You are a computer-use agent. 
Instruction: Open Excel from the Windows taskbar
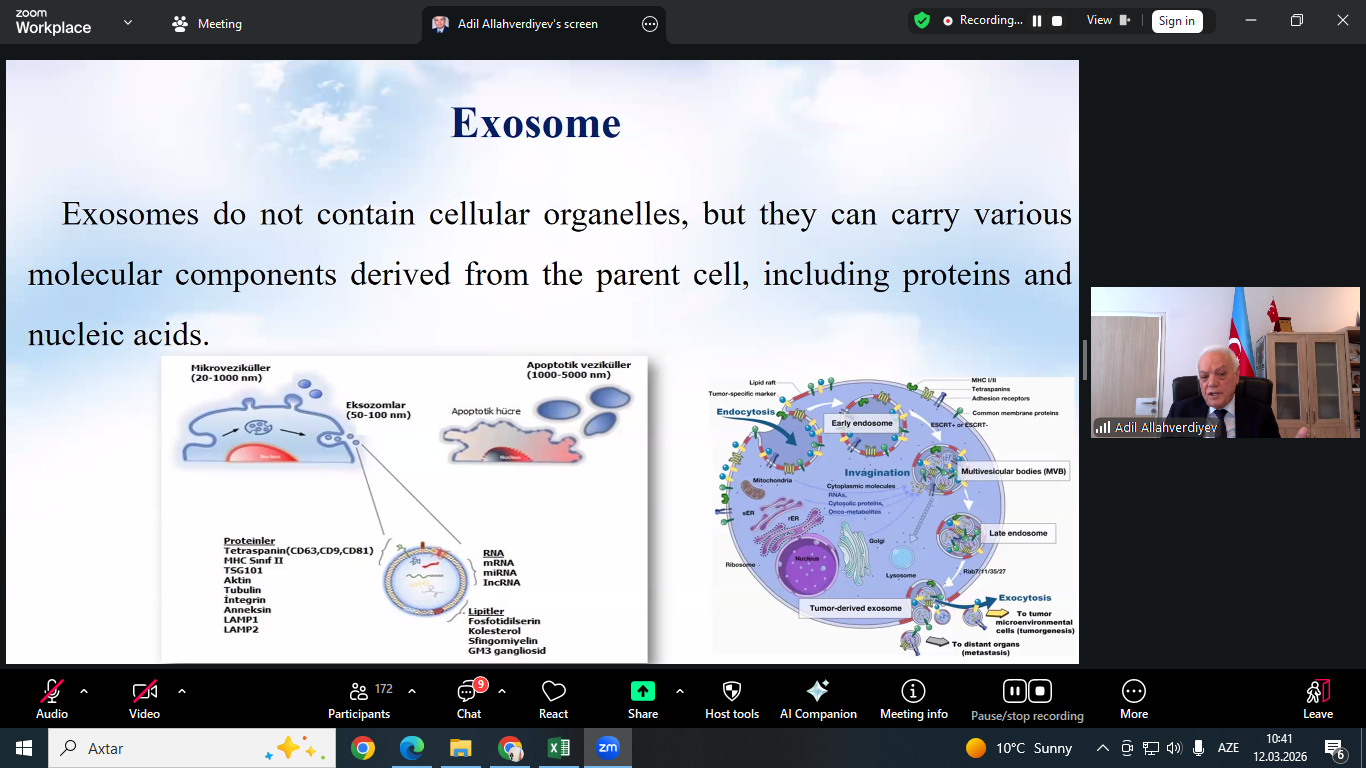tap(559, 748)
